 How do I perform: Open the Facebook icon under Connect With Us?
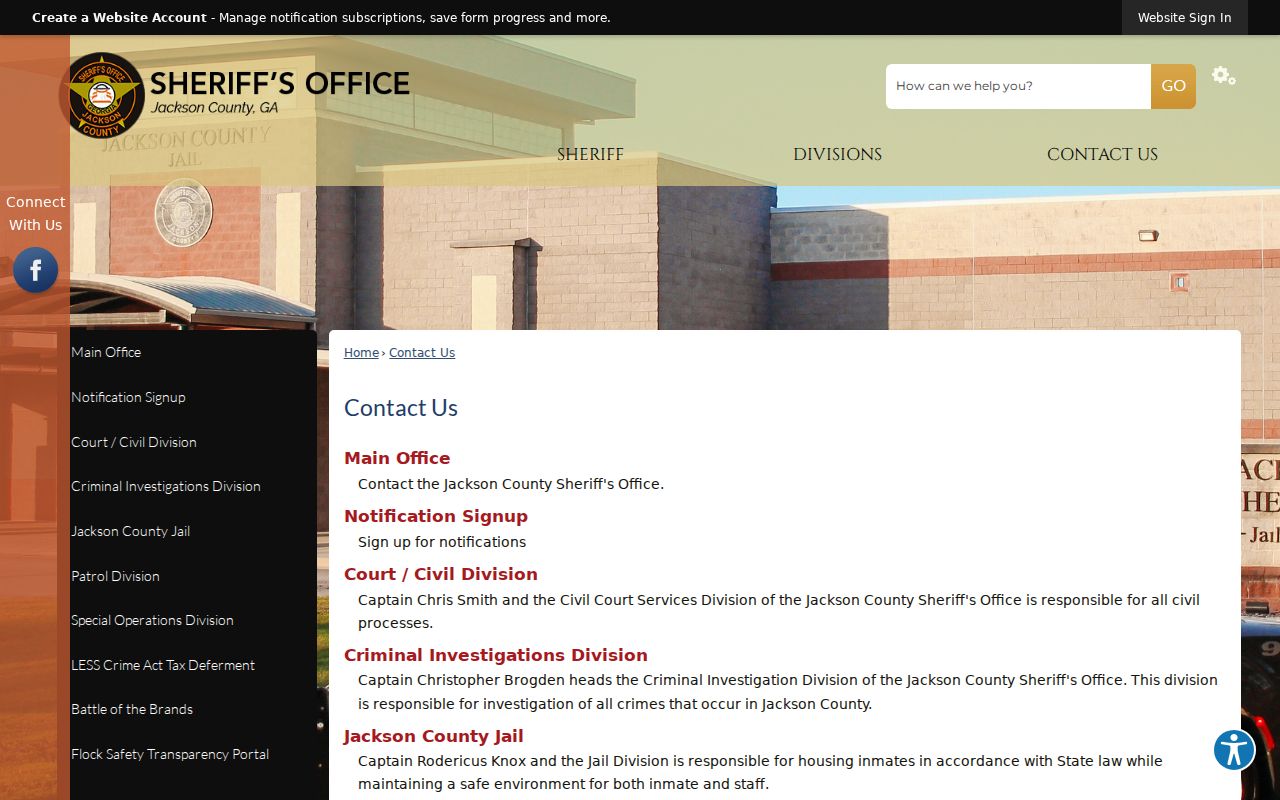(35, 270)
